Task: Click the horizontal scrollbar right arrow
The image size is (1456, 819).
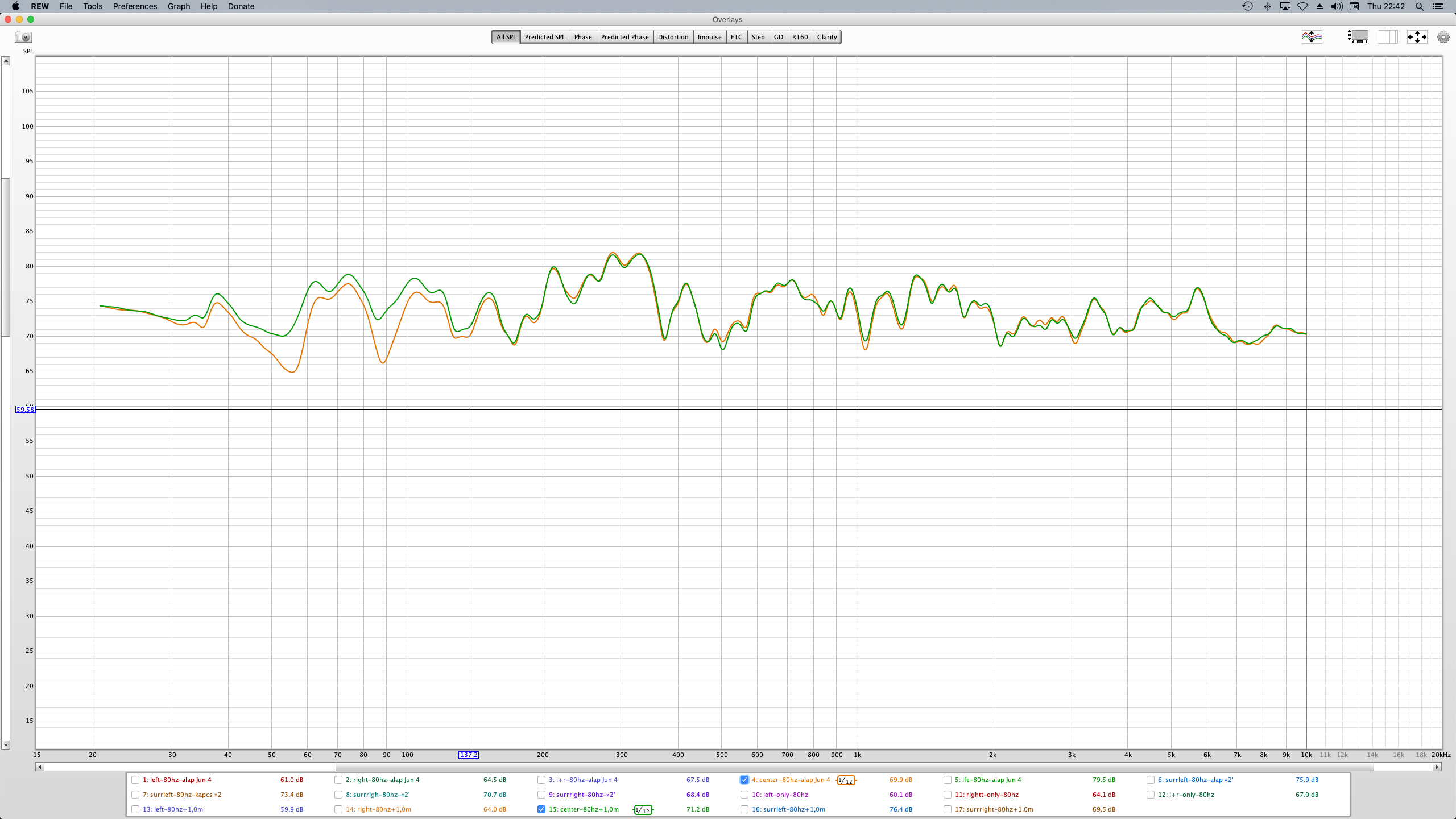Action: pyautogui.click(x=1437, y=767)
